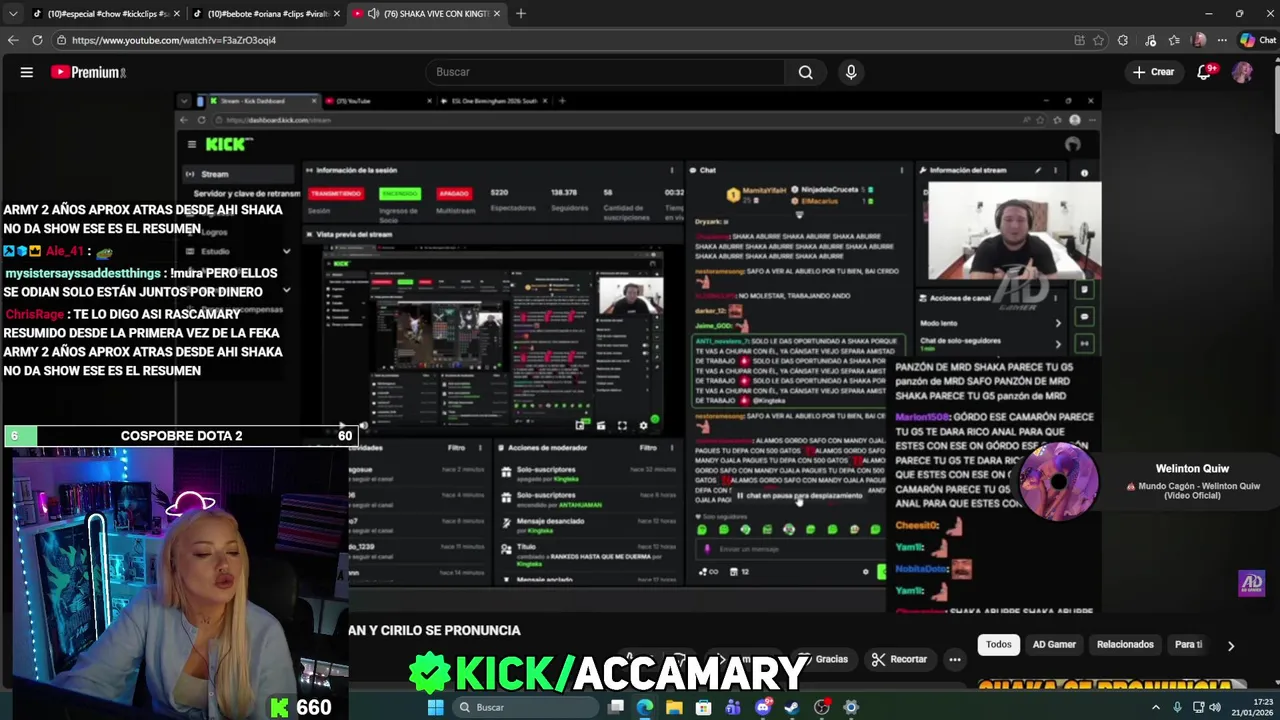
Task: Close the SHAKA VIVE CON KING tab
Action: [497, 14]
